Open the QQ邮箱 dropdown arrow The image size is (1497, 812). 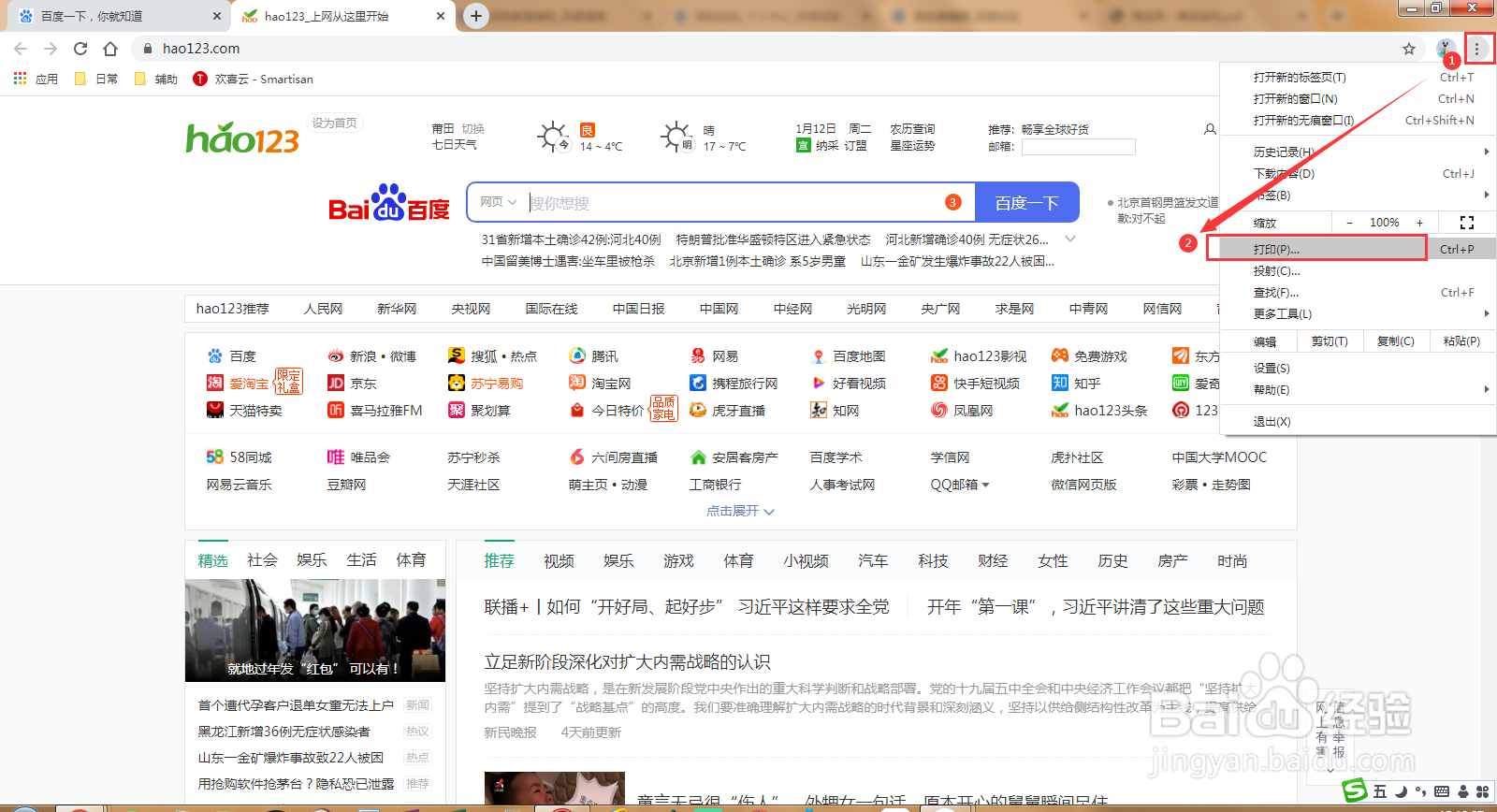click(x=985, y=485)
